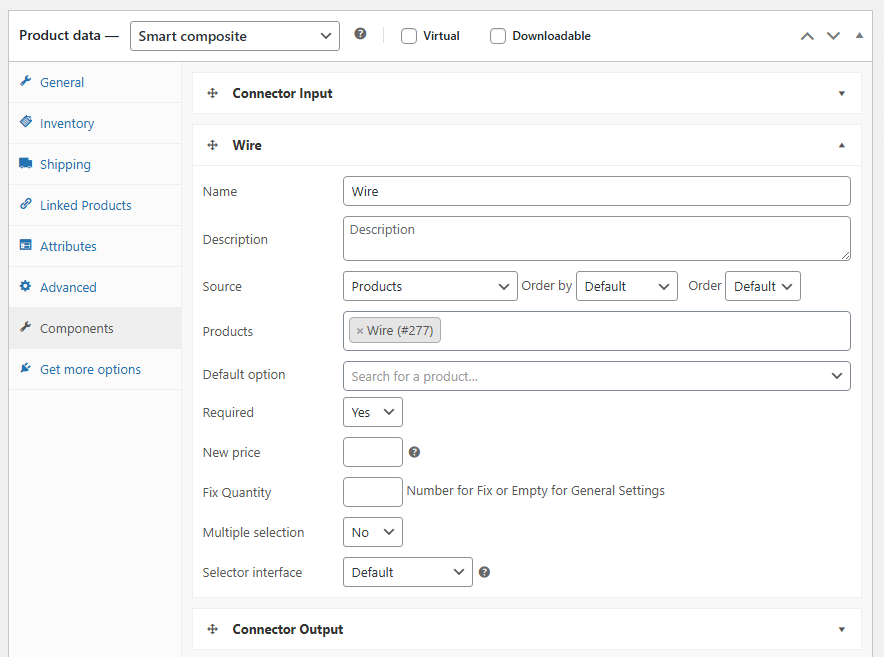Tick the Downloadable checkbox
The height and width of the screenshot is (657, 884).
click(498, 36)
